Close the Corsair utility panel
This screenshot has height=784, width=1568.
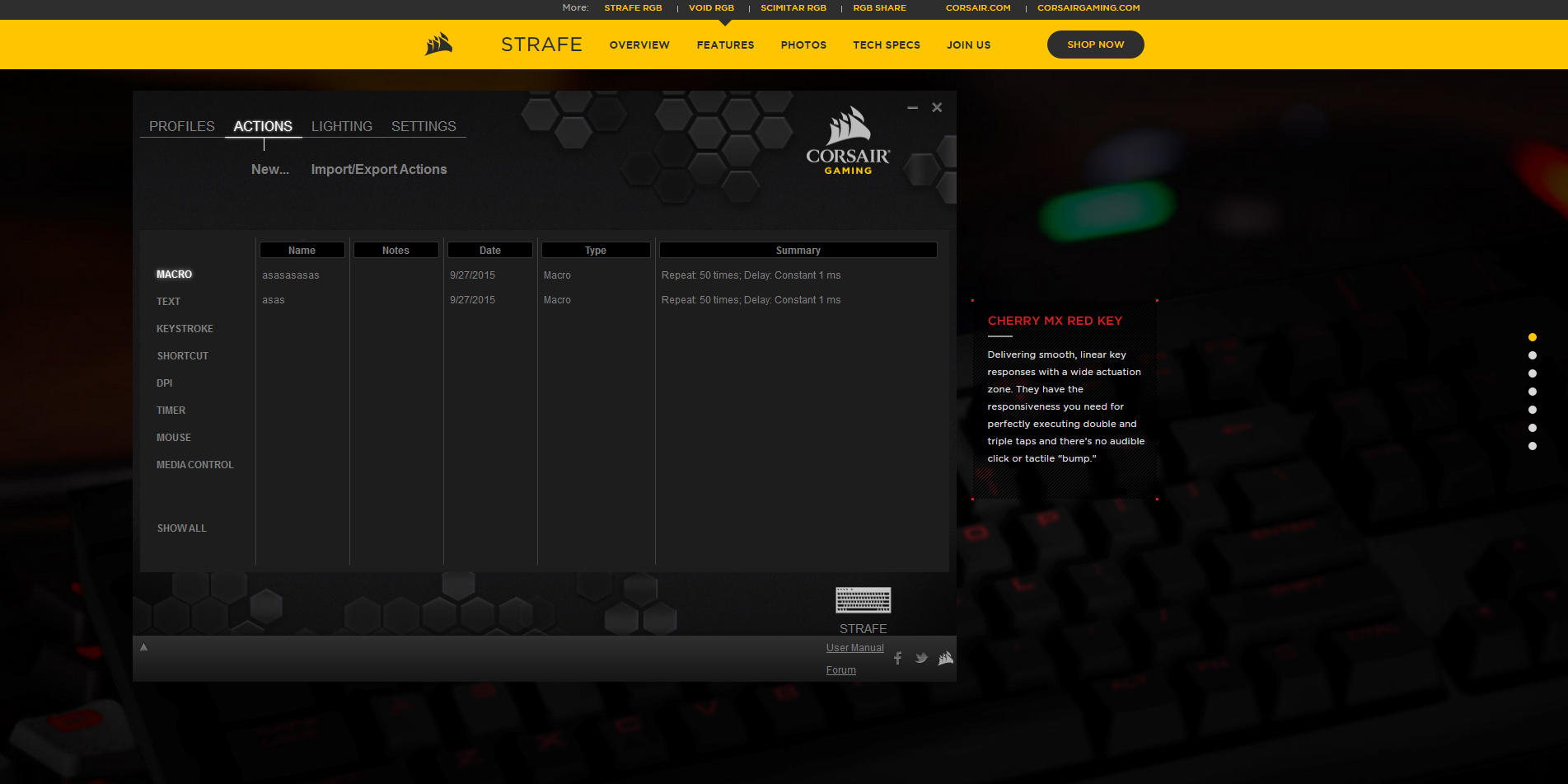[x=937, y=108]
